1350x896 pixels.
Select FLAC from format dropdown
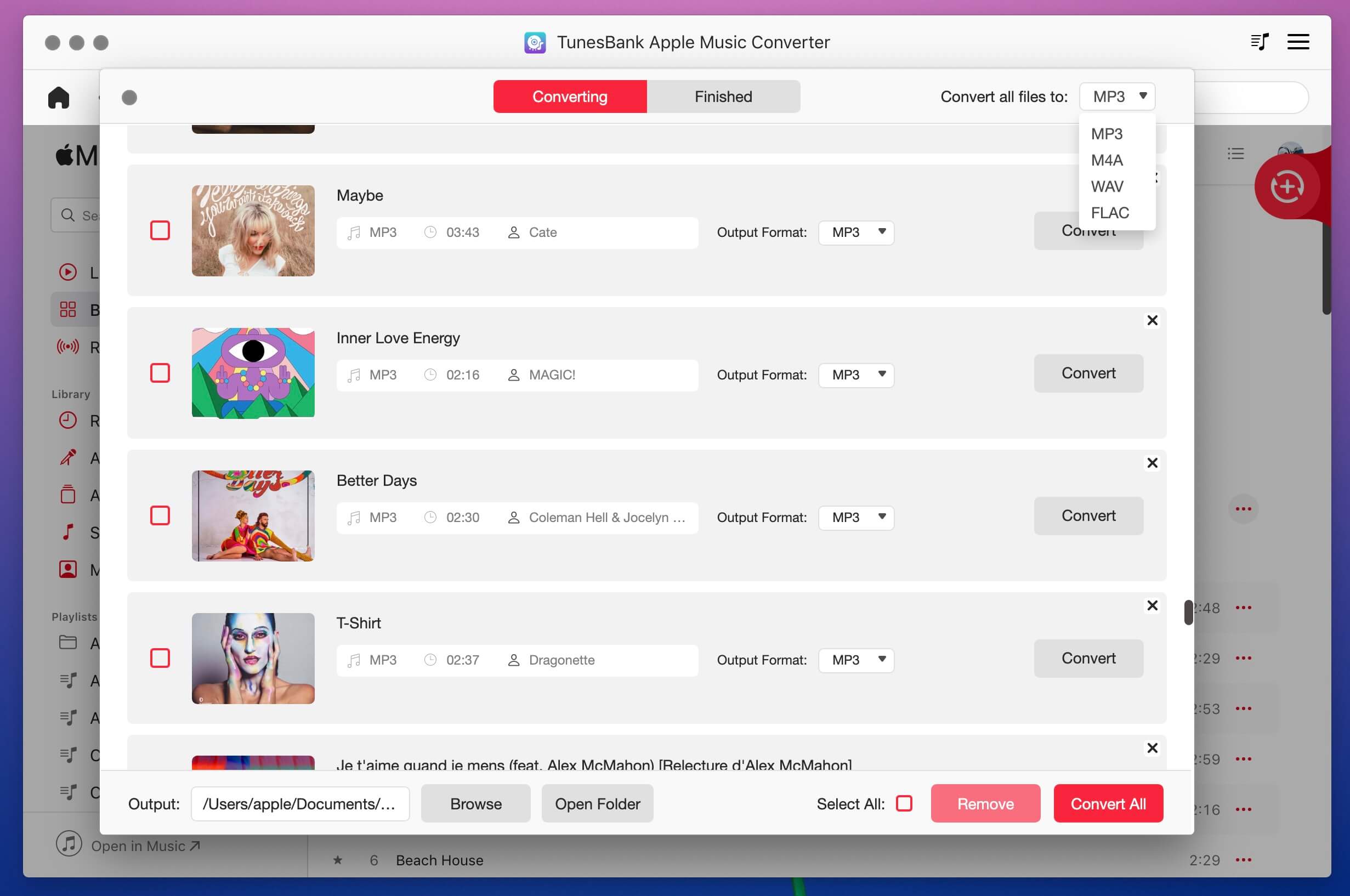coord(1111,211)
